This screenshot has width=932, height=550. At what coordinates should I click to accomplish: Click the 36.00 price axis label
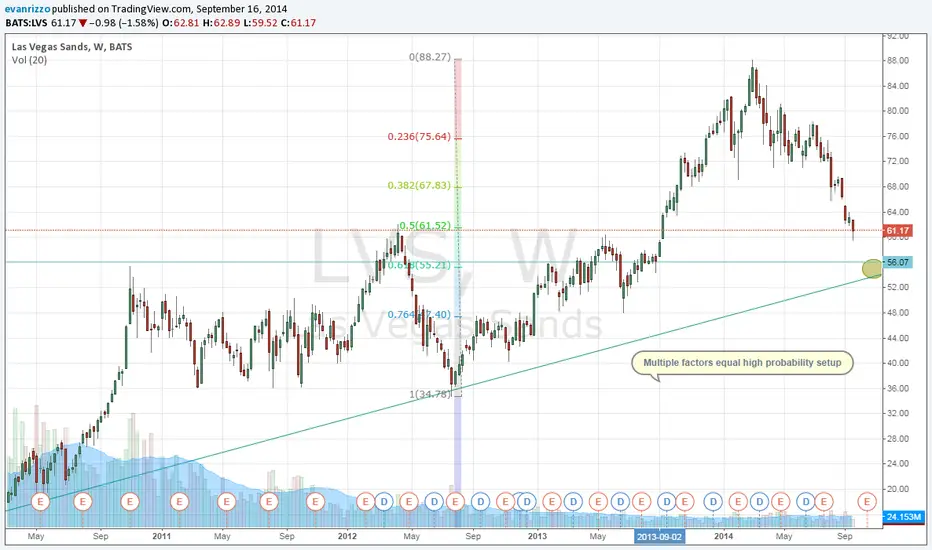898,388
